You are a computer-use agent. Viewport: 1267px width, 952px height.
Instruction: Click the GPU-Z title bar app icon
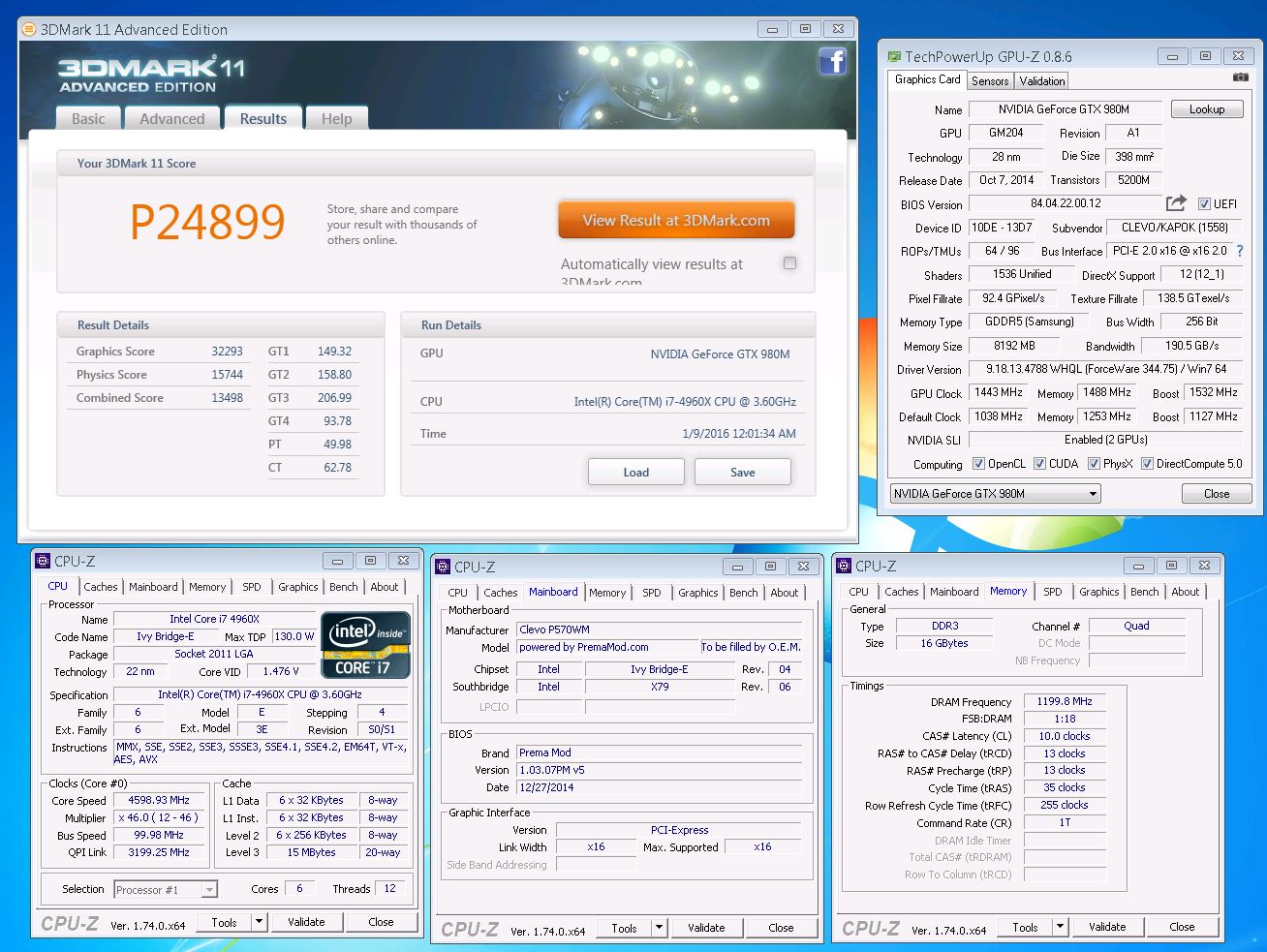coord(893,57)
